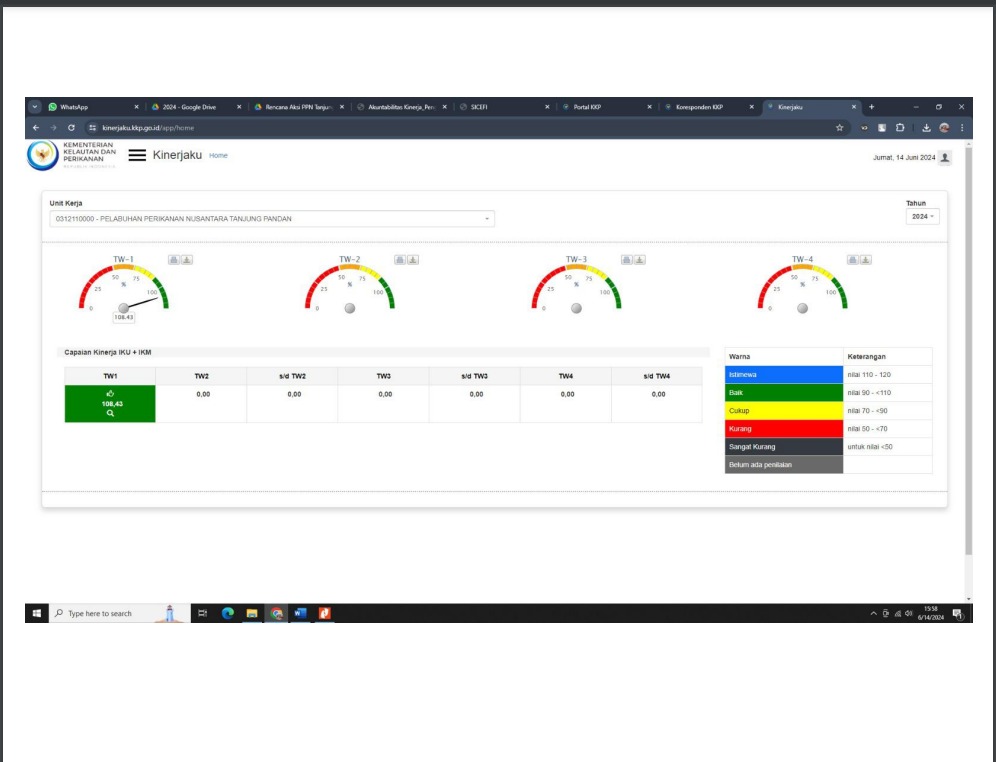This screenshot has width=996, height=762.
Task: Click the 'Sangat Kurang' legend row
Action: [x=828, y=446]
